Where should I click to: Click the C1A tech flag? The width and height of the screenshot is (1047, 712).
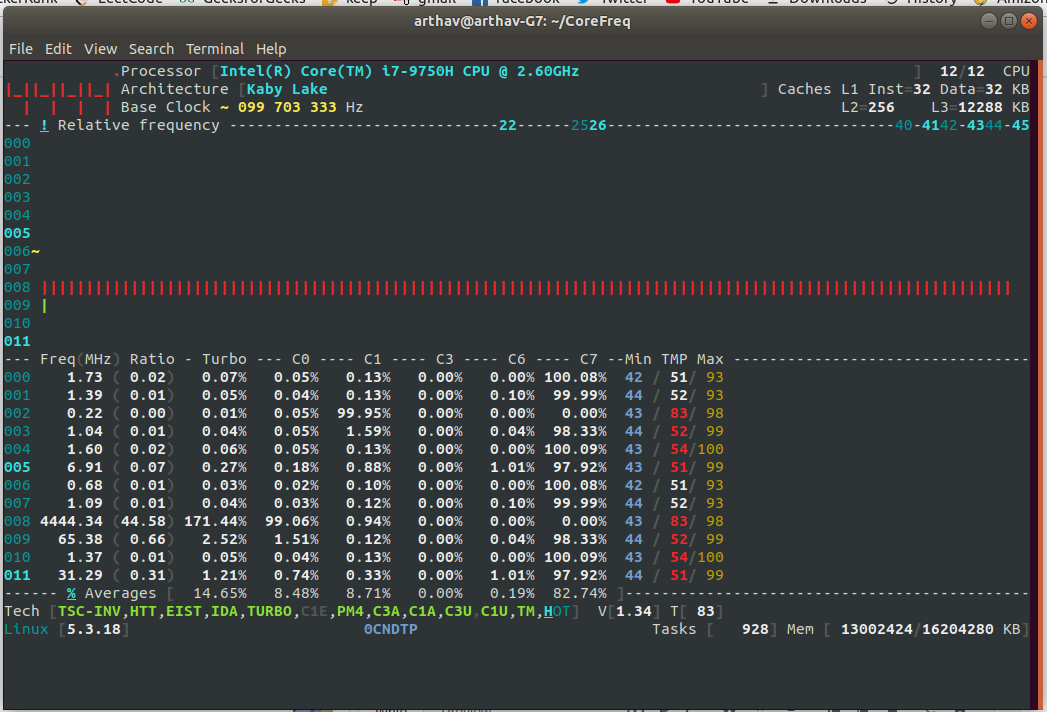pos(422,611)
